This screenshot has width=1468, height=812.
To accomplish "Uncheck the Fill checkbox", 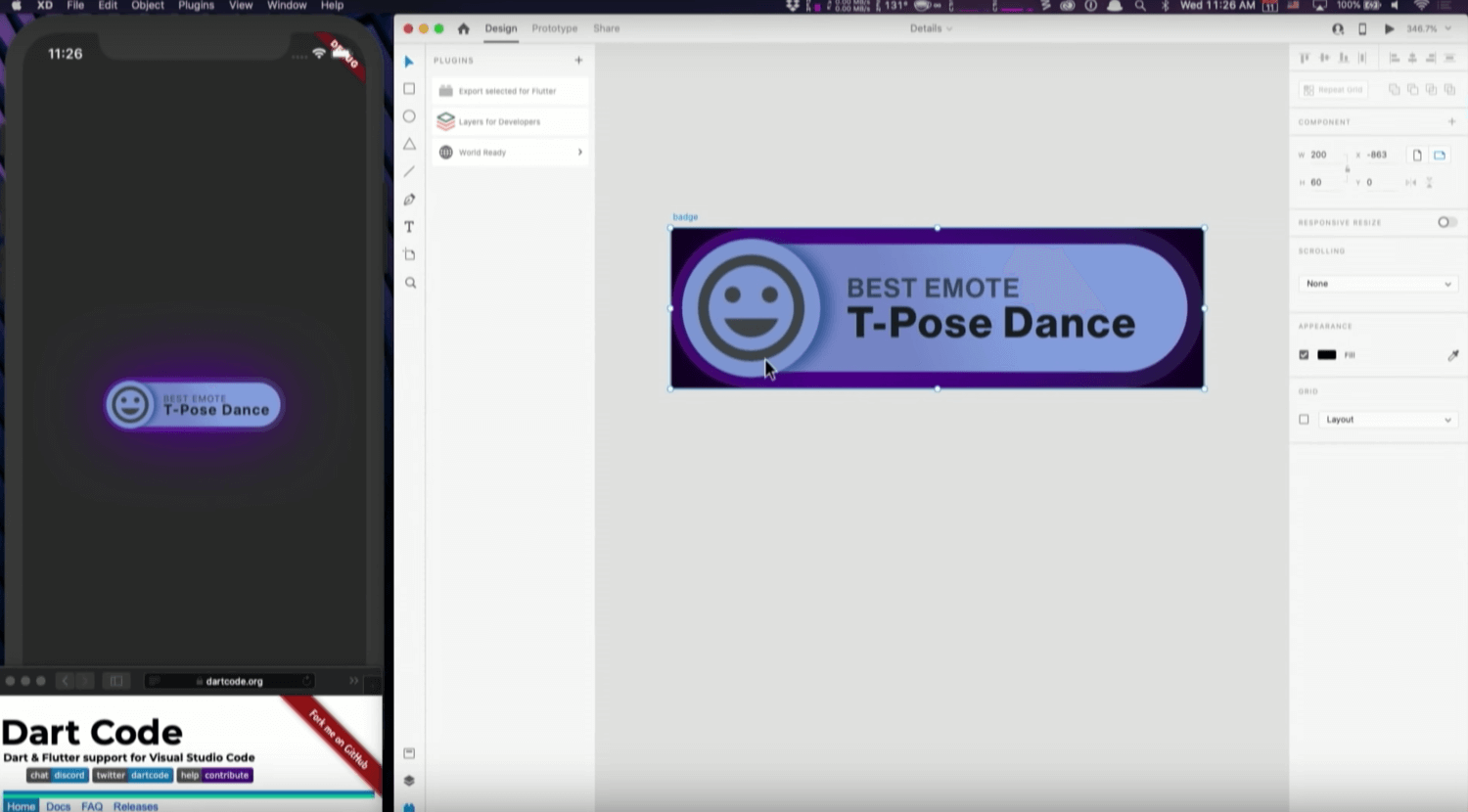I will [x=1304, y=355].
